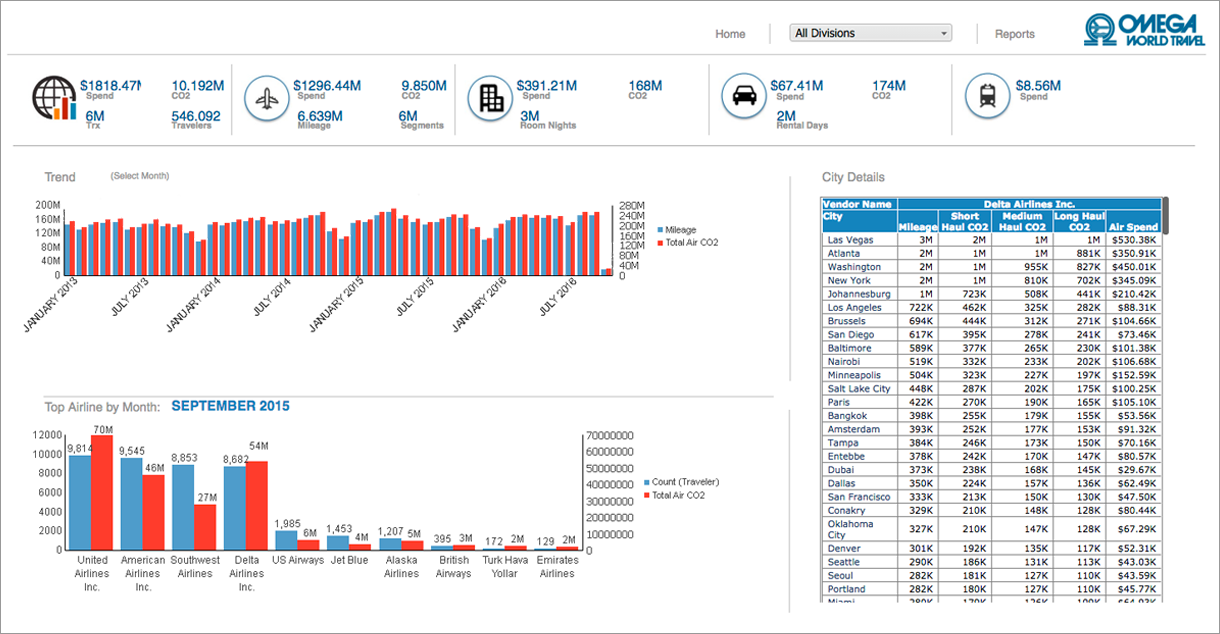Viewport: 1220px width, 634px height.
Task: Select the car rental icon
Action: coord(744,98)
